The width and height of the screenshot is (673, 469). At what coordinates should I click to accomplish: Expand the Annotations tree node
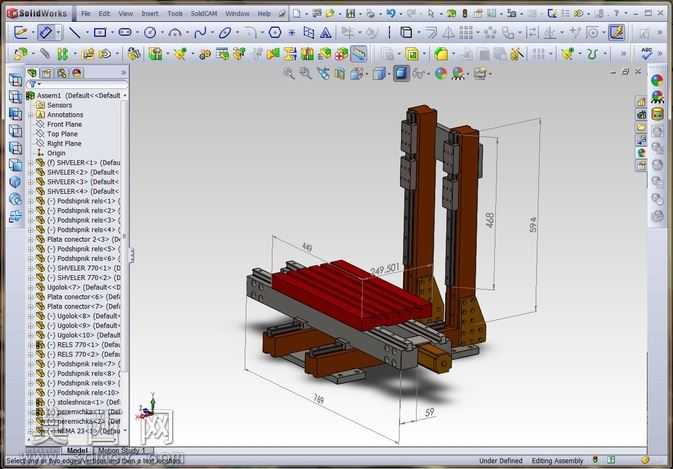pyautogui.click(x=31, y=115)
